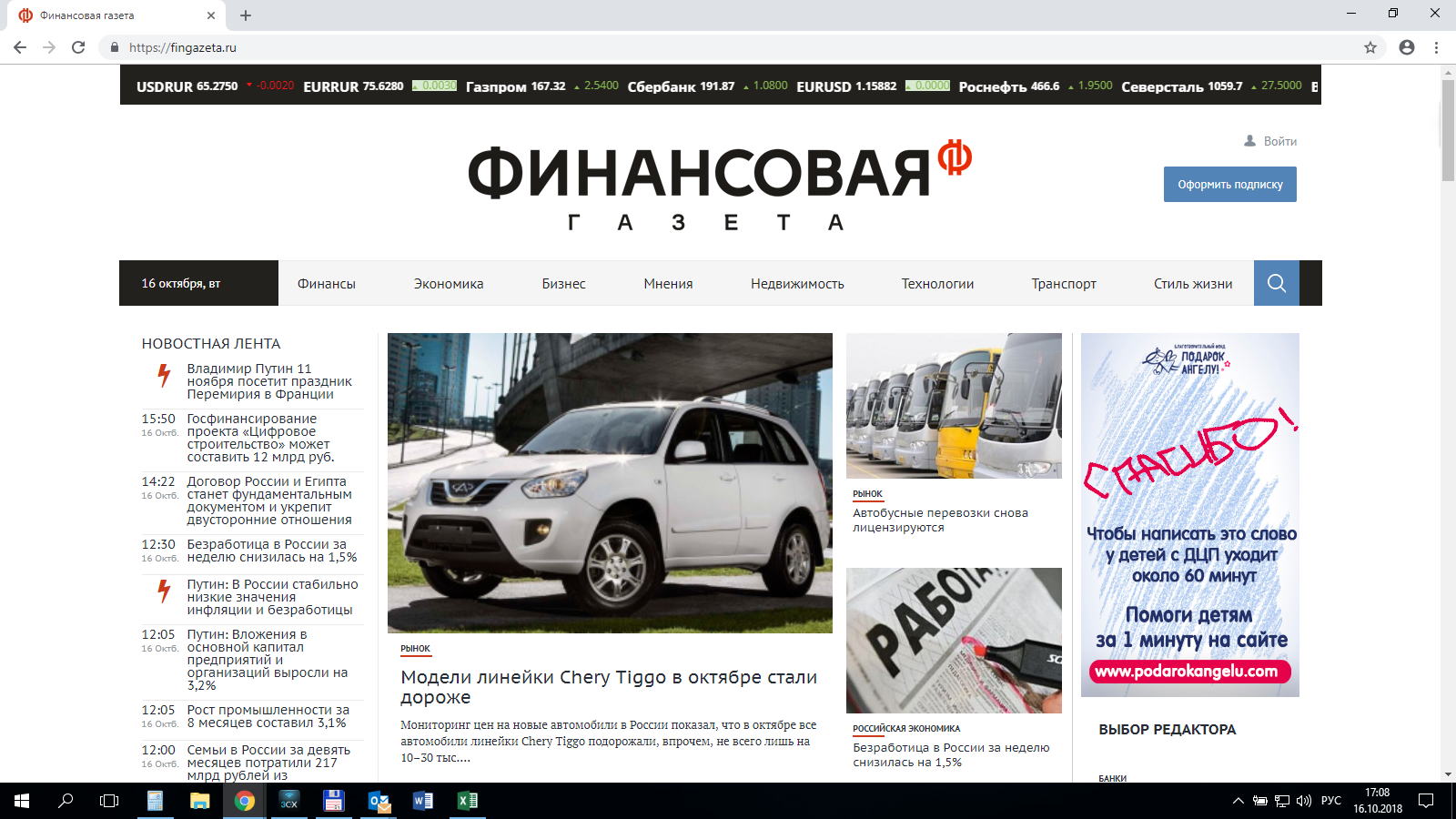Click the Оформить подписку button

(x=1229, y=184)
